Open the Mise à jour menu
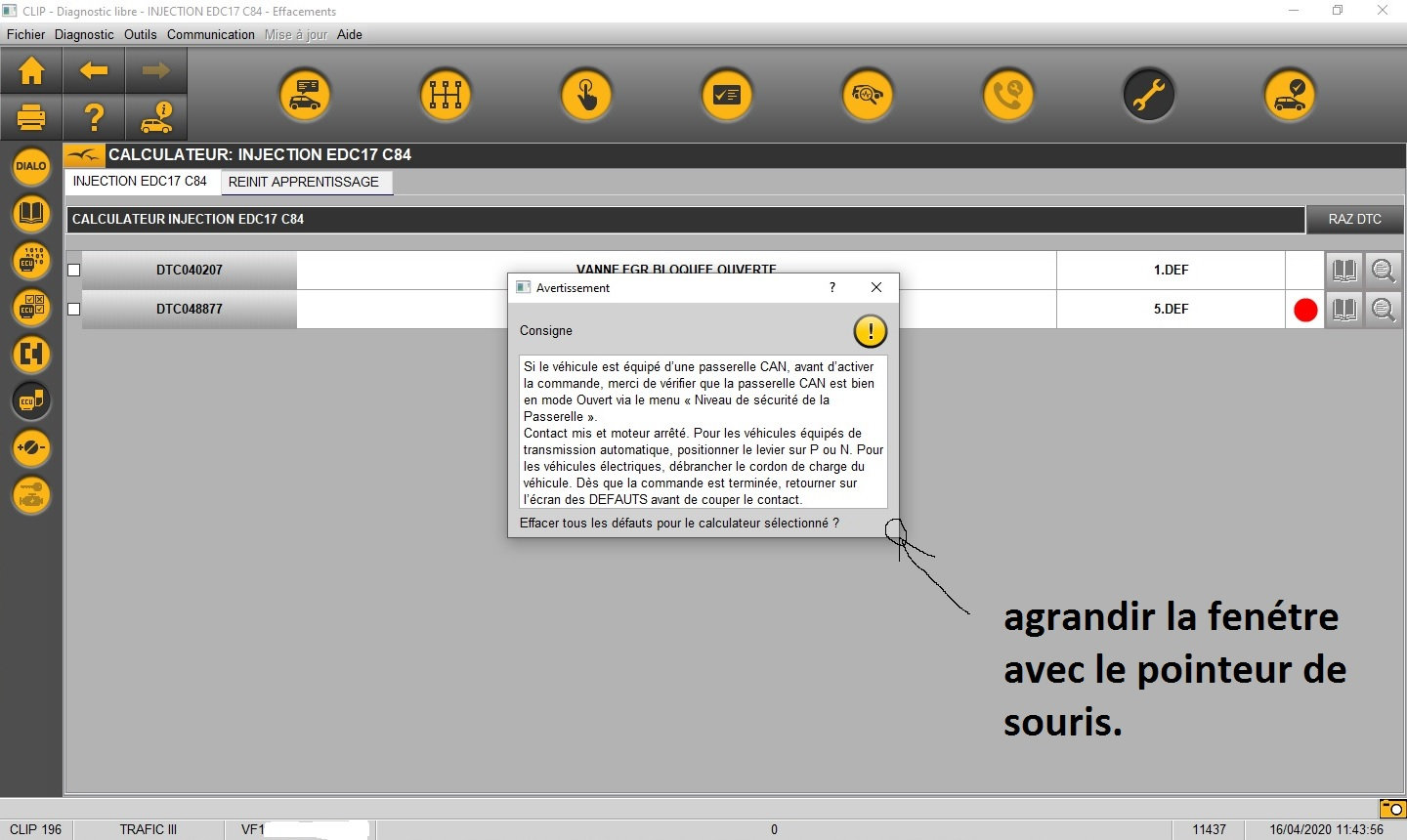Image resolution: width=1407 pixels, height=840 pixels. point(296,34)
